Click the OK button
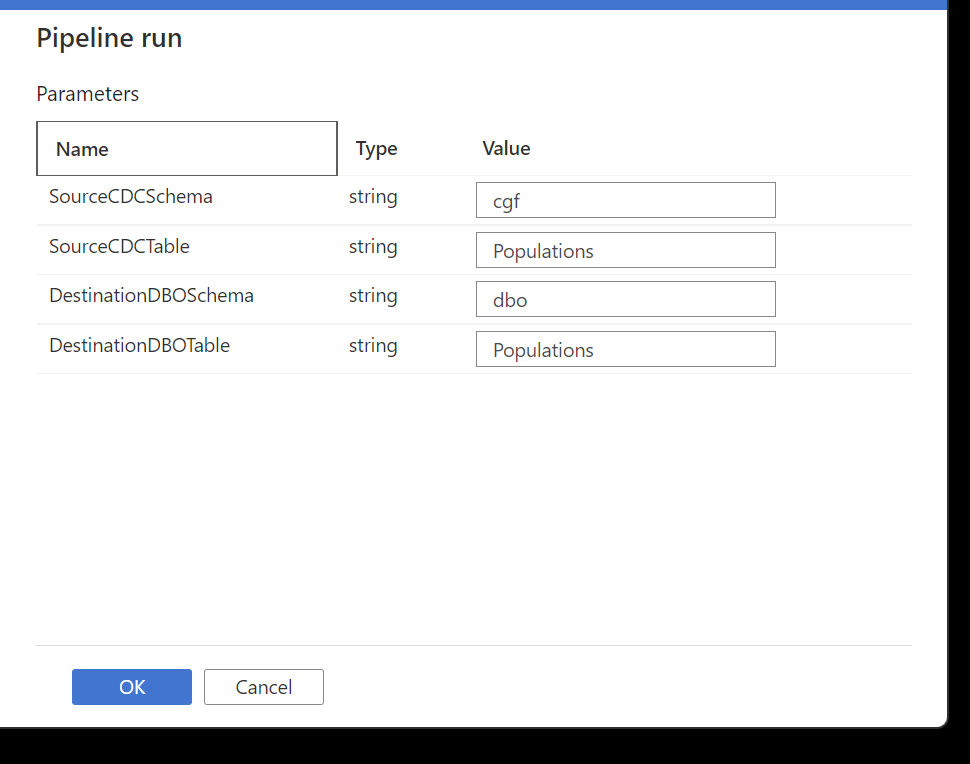 132,687
